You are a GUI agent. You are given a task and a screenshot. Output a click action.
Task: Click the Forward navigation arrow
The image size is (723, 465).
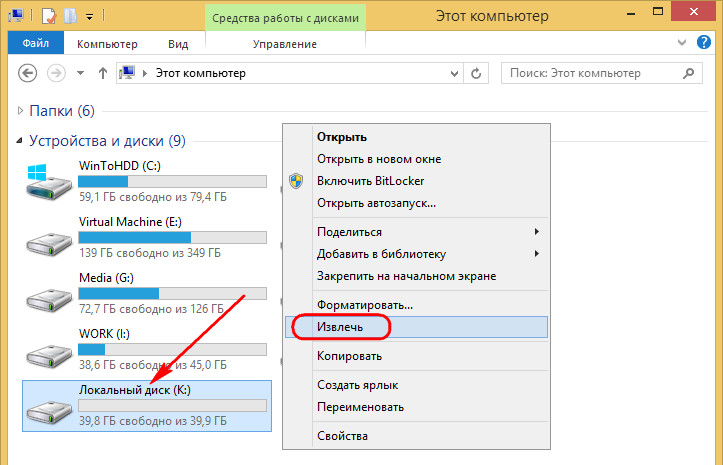click(56, 73)
